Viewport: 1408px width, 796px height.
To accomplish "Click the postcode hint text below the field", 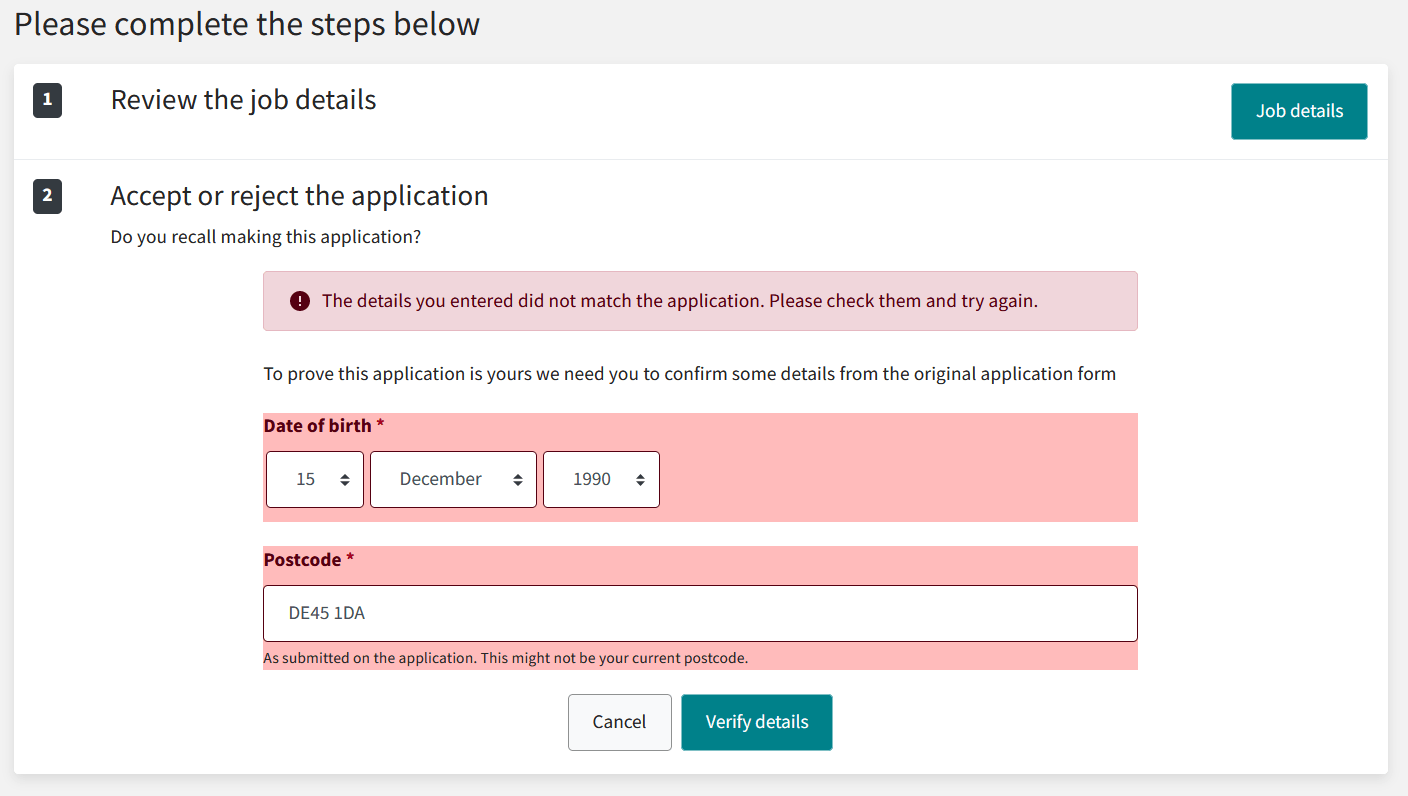I will click(x=505, y=658).
